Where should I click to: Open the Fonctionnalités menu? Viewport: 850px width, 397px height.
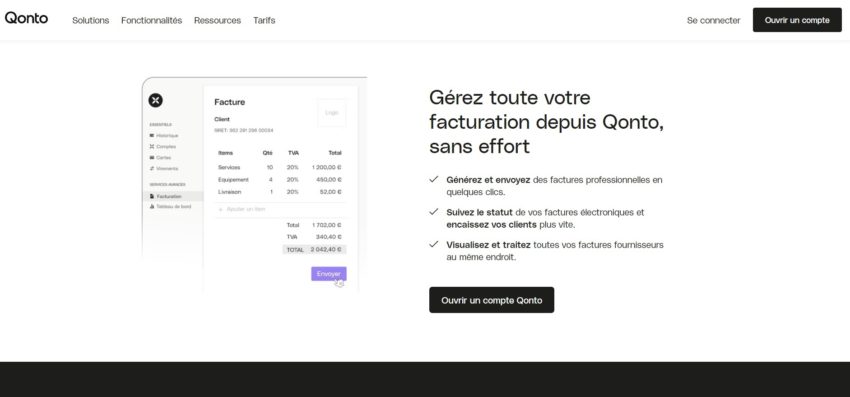151,20
